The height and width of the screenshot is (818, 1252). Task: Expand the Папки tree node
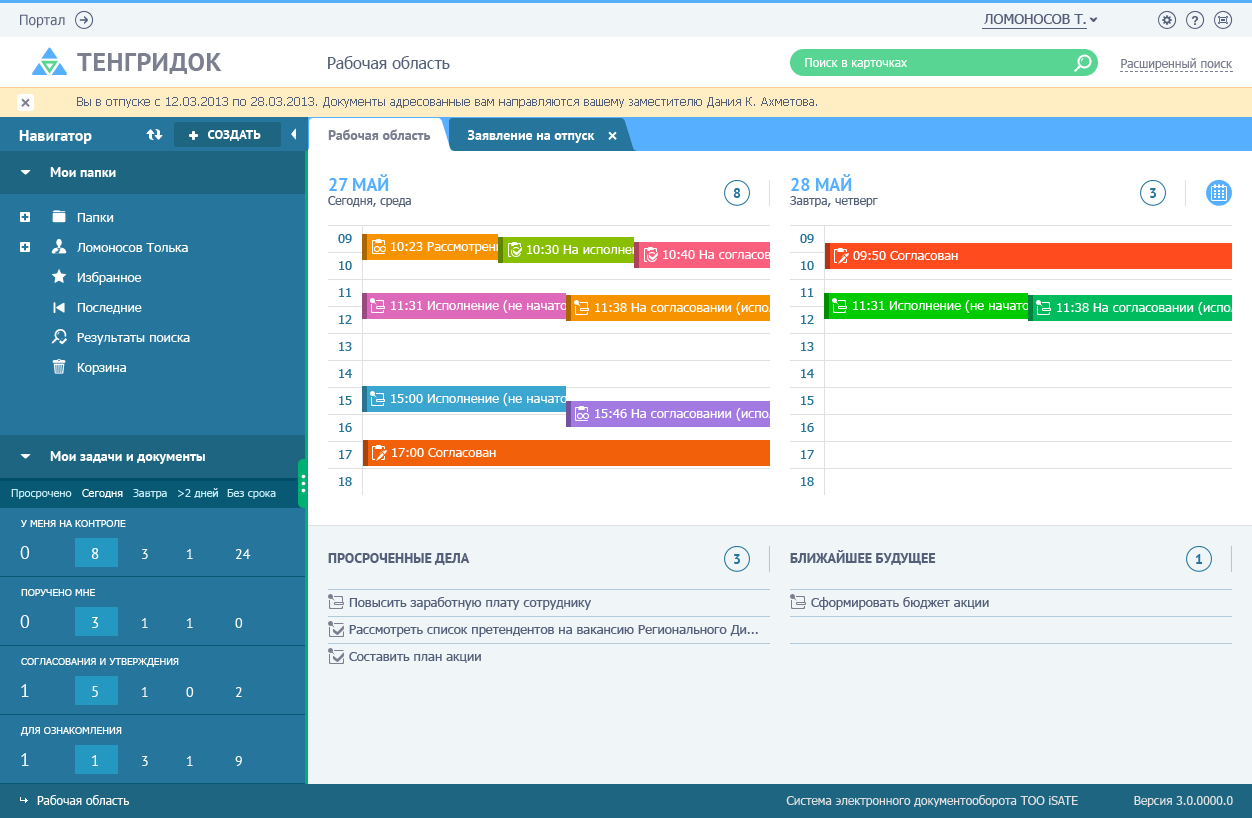point(25,217)
